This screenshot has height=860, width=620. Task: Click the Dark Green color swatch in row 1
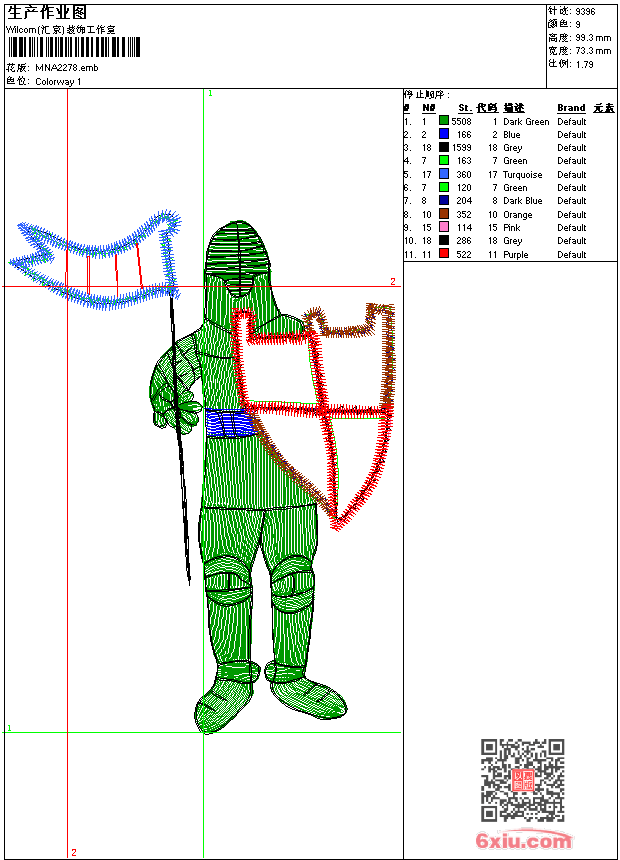tap(444, 121)
